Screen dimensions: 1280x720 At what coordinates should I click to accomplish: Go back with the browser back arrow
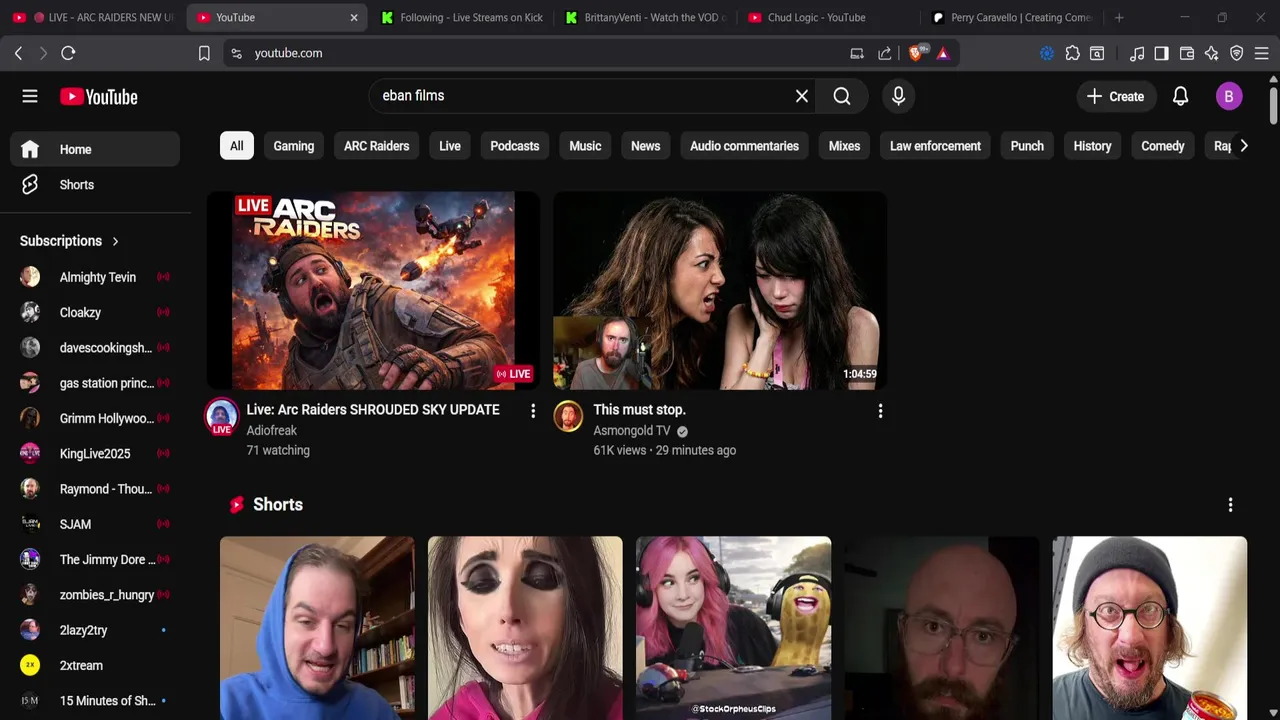(x=18, y=53)
